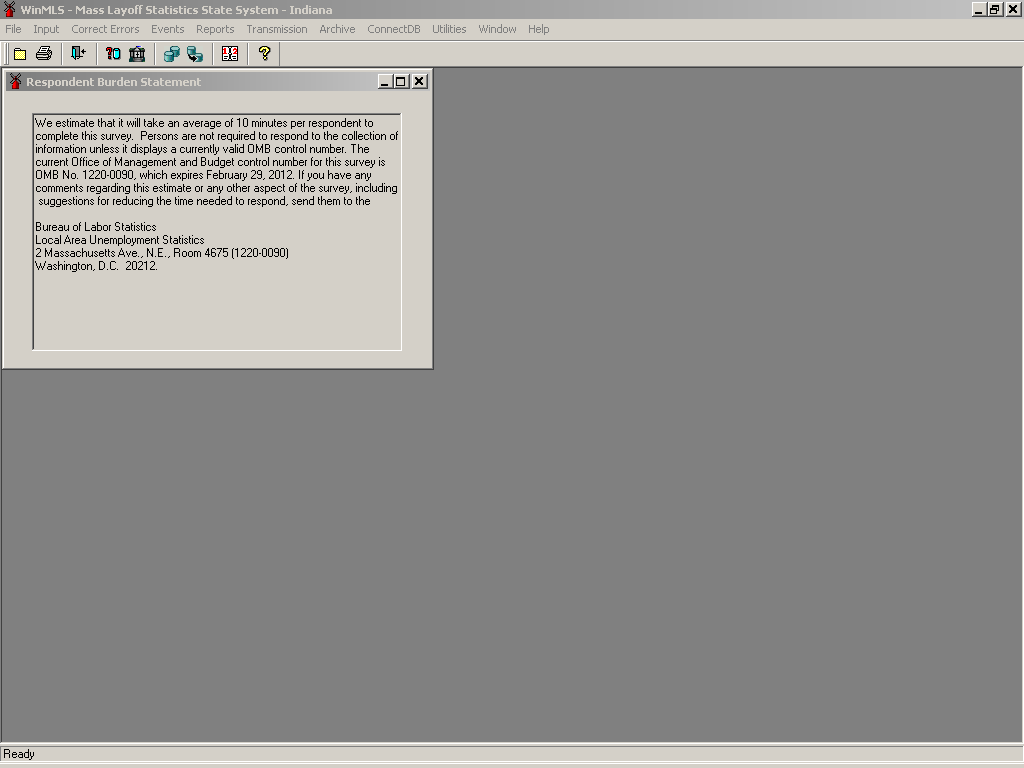Click the printer icon in toolbar
This screenshot has width=1024, height=768.
click(44, 54)
